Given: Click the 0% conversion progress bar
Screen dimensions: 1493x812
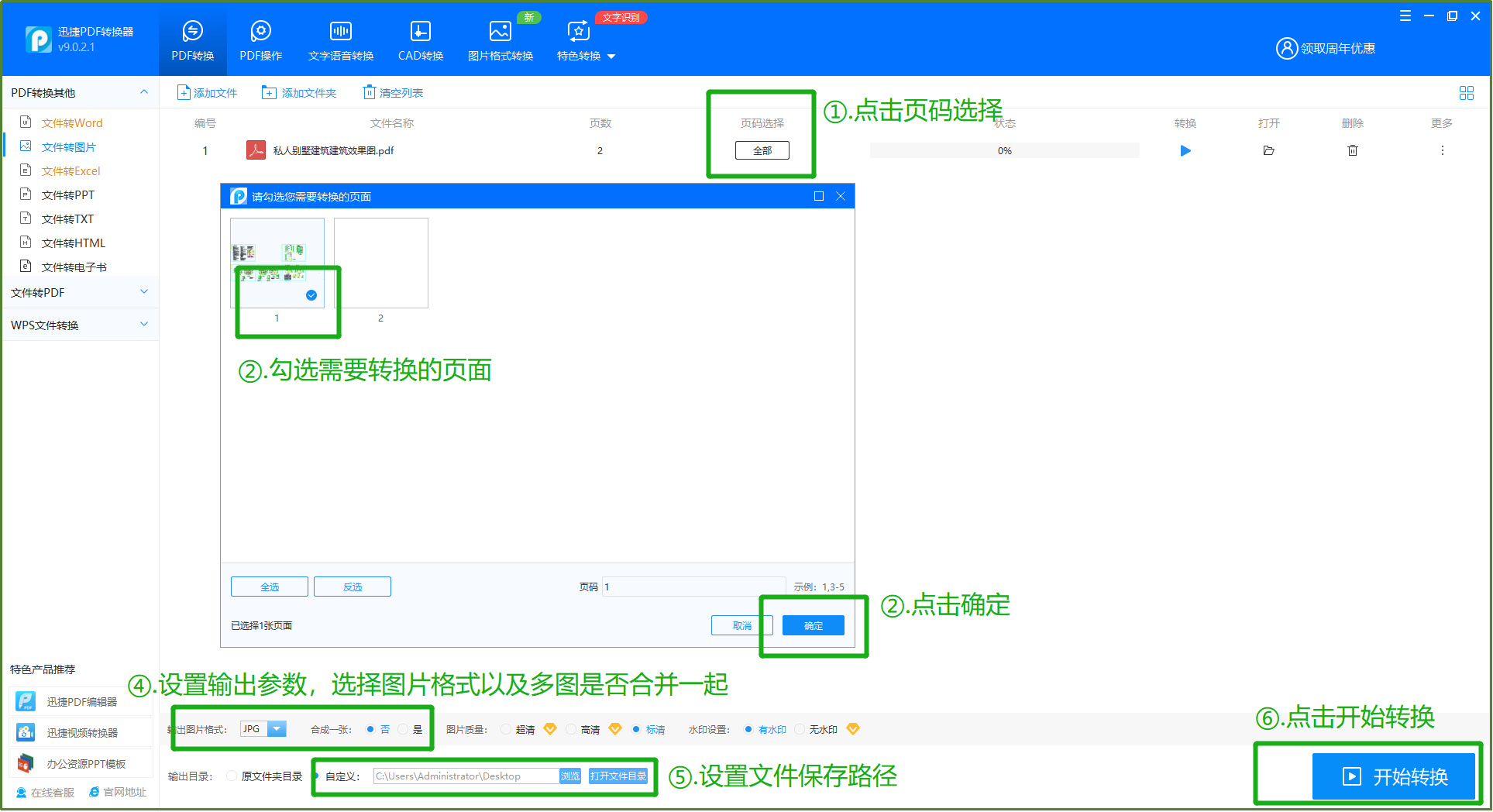Looking at the screenshot, I should pos(1004,150).
